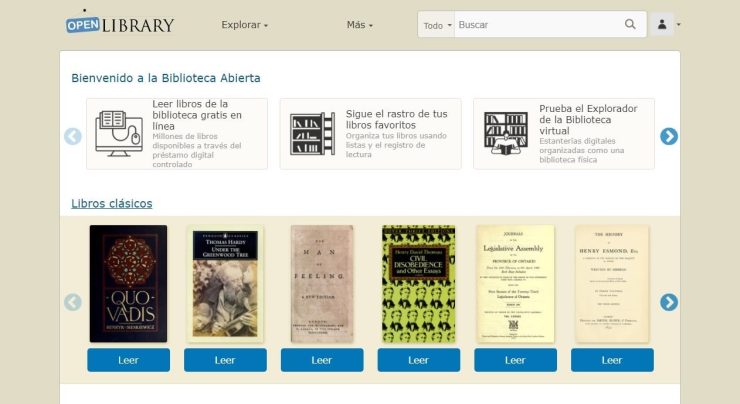Open the Explorar menu
The image size is (740, 404).
coord(244,25)
